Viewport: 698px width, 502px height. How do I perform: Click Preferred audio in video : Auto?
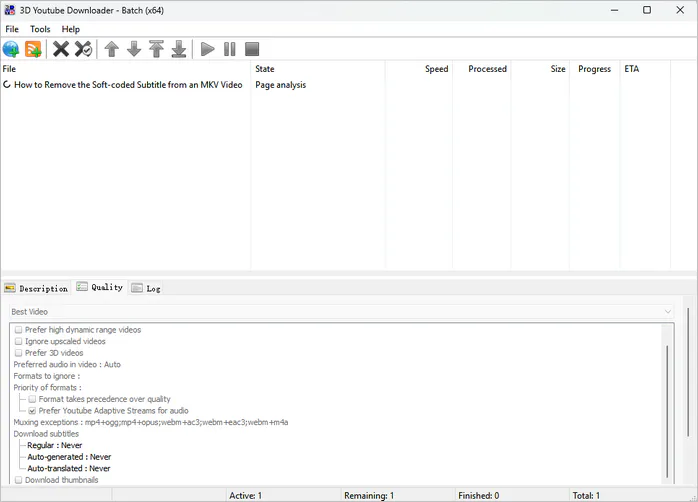click(67, 364)
